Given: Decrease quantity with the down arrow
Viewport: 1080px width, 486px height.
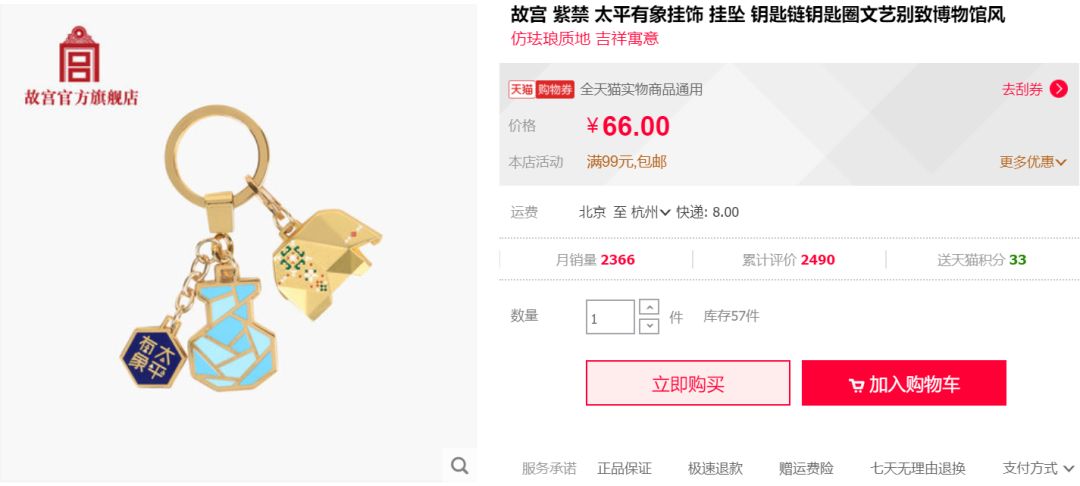Looking at the screenshot, I should pos(649,326).
